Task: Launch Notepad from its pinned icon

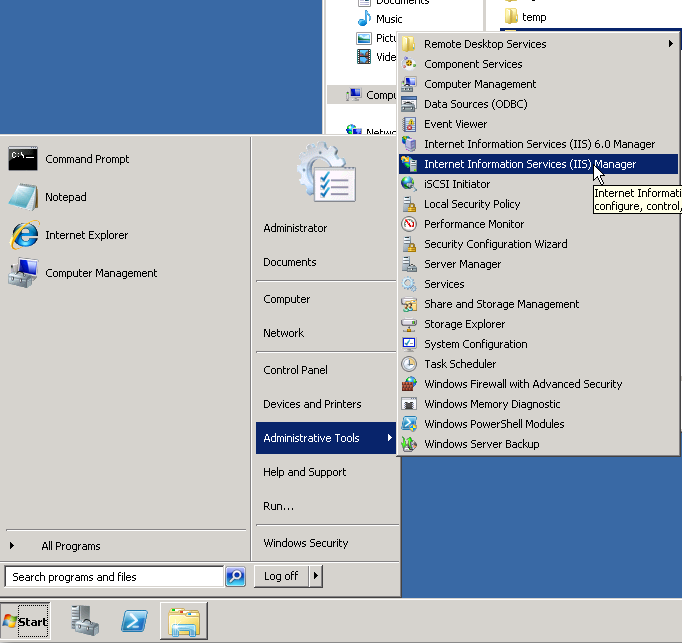Action: coord(23,197)
